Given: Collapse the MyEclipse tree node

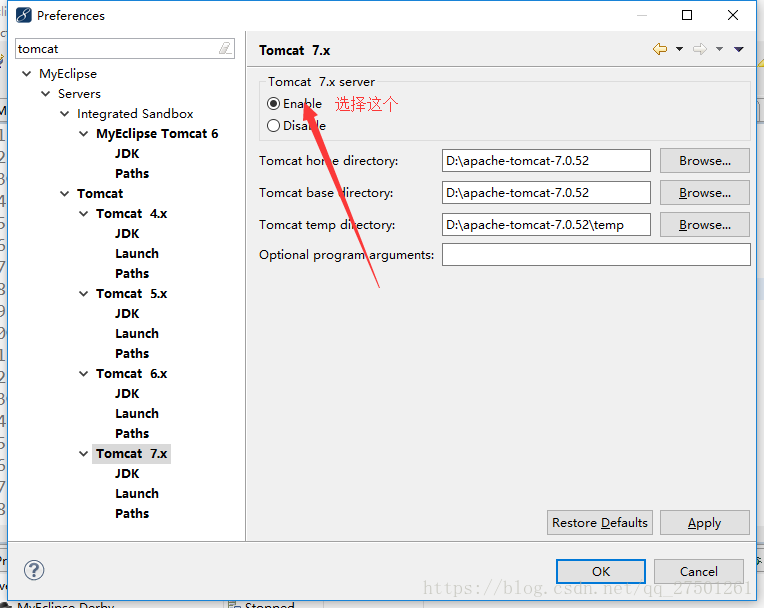Looking at the screenshot, I should (27, 74).
